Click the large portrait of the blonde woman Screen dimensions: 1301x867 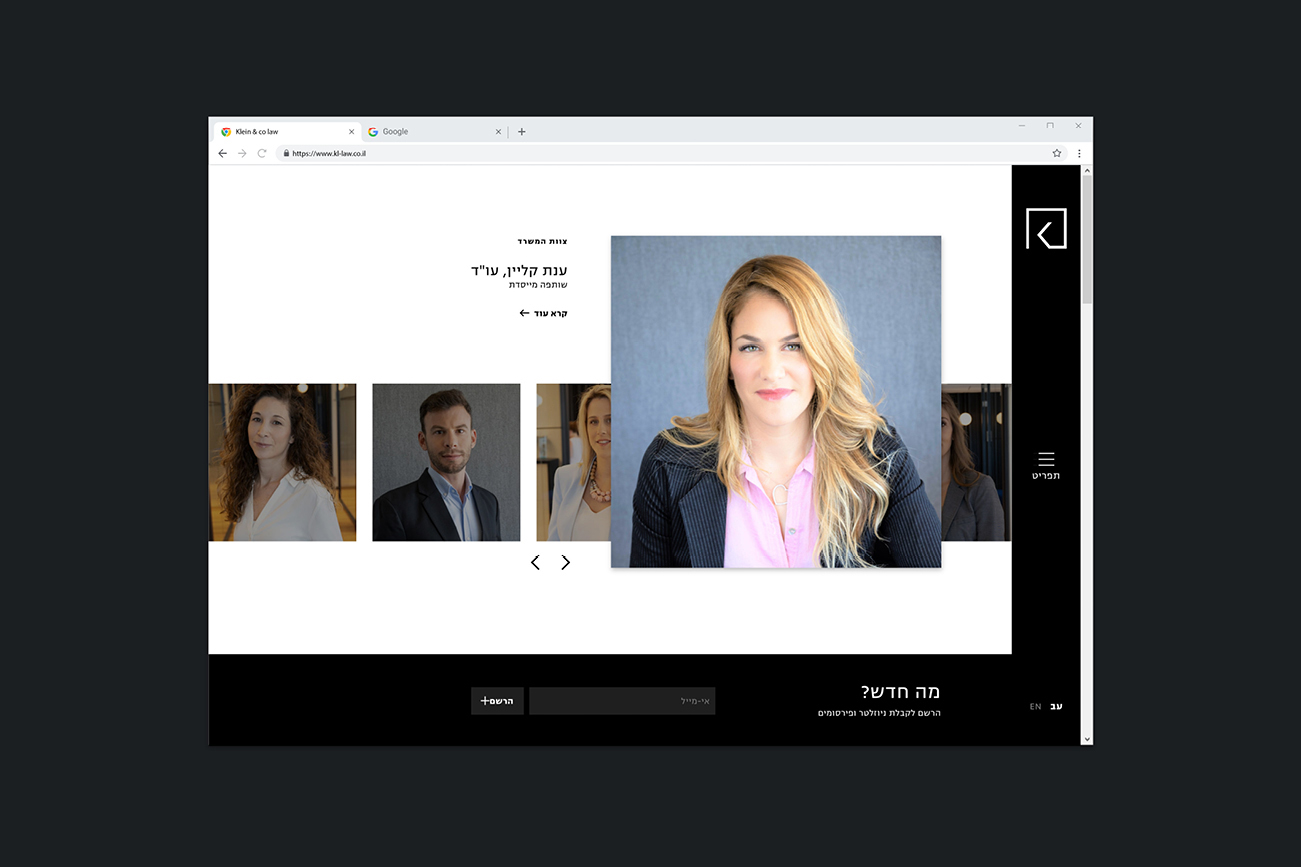click(776, 402)
